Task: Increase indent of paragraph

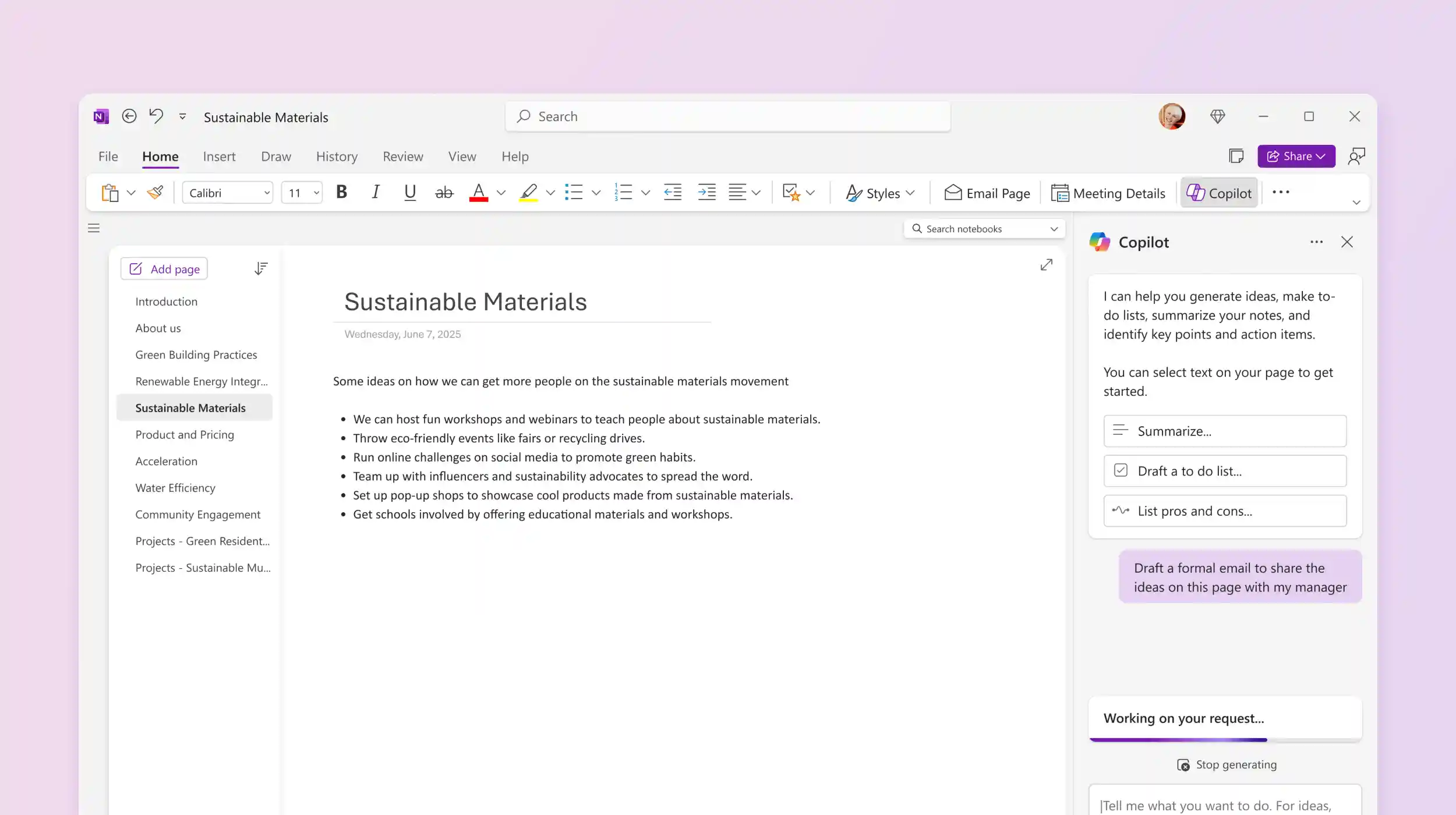Action: pos(706,192)
